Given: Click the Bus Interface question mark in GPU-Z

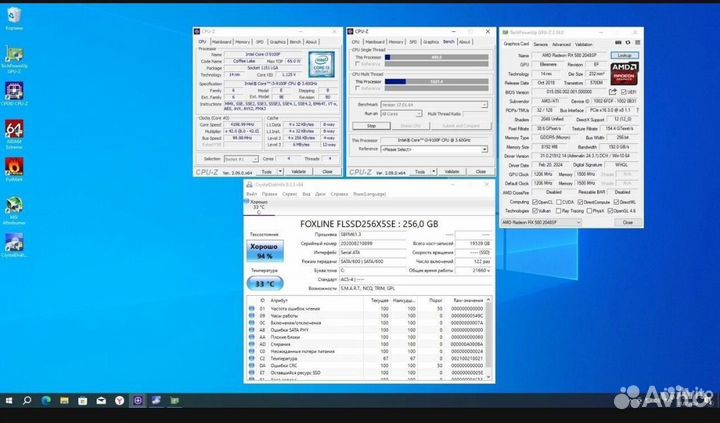Looking at the screenshot, I should [x=637, y=110].
